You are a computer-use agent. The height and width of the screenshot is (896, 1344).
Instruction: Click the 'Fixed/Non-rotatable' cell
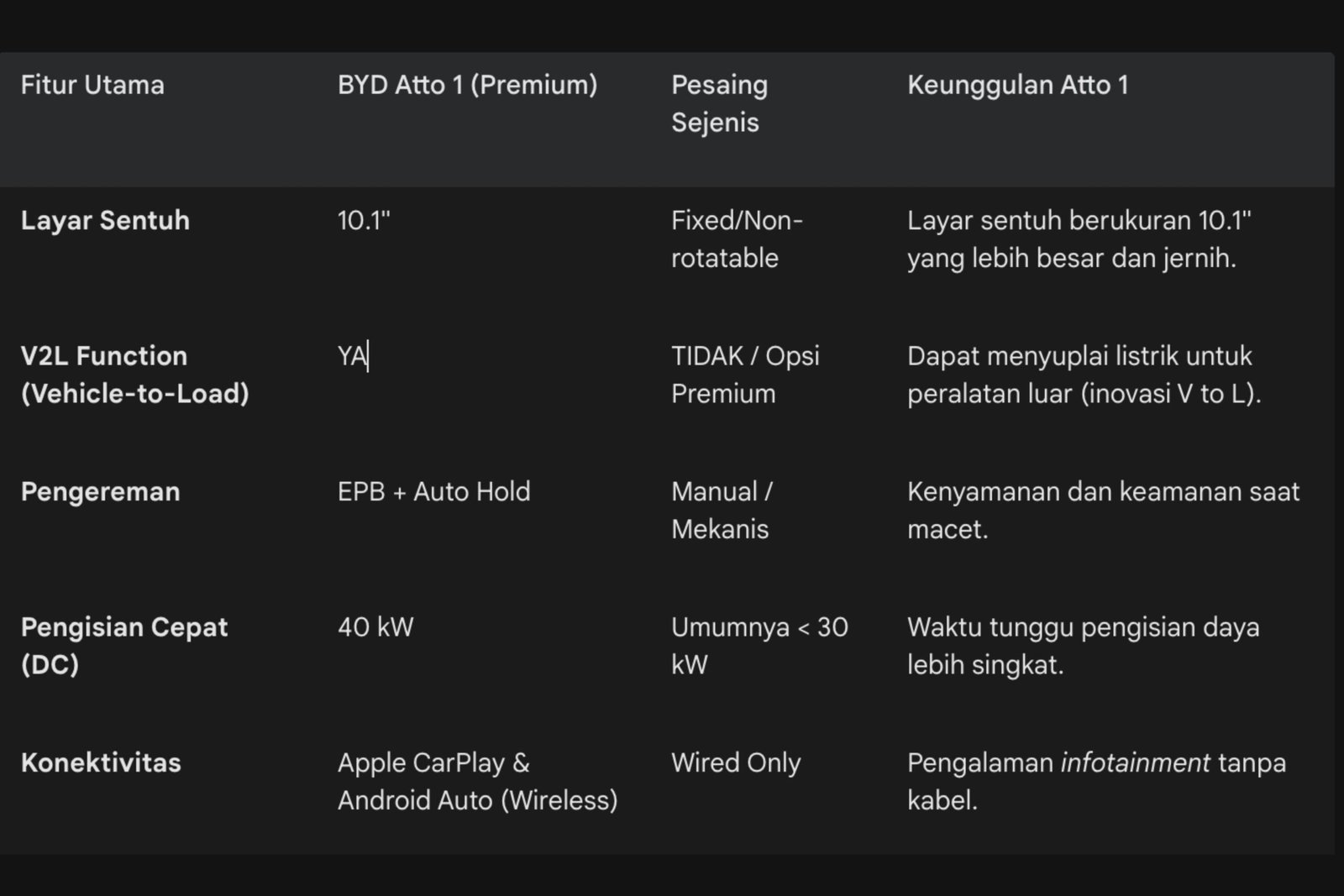737,239
